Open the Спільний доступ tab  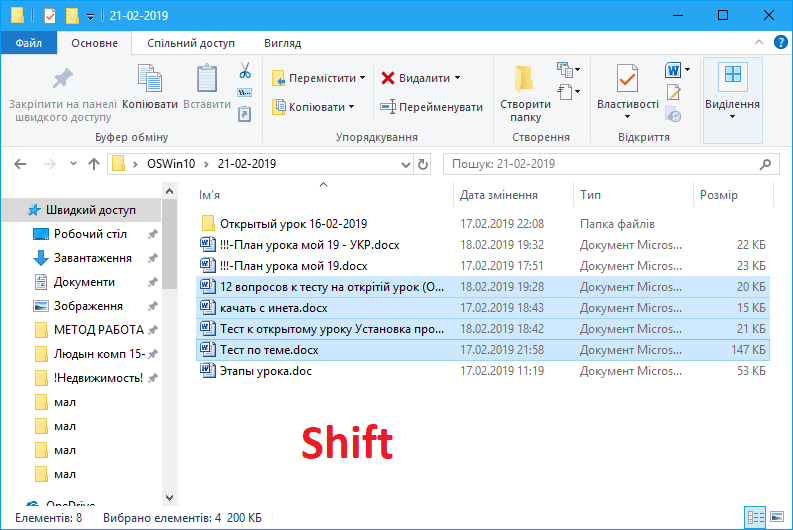tap(191, 43)
